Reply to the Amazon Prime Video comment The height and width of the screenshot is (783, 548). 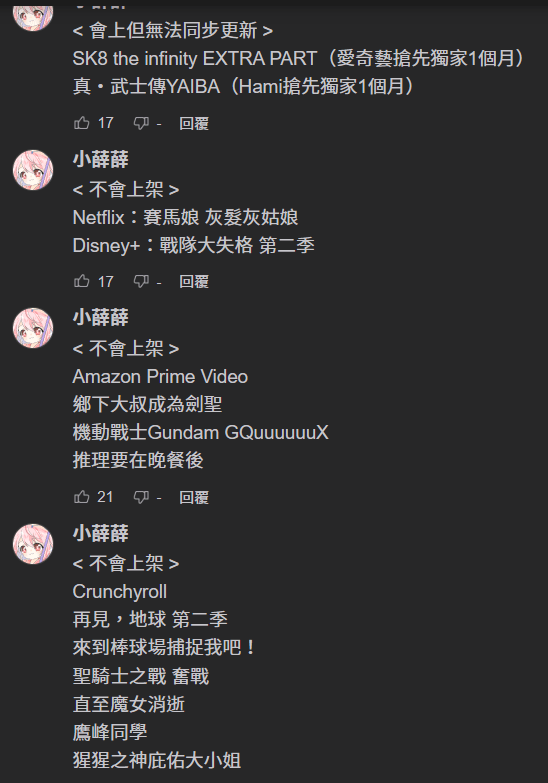194,497
